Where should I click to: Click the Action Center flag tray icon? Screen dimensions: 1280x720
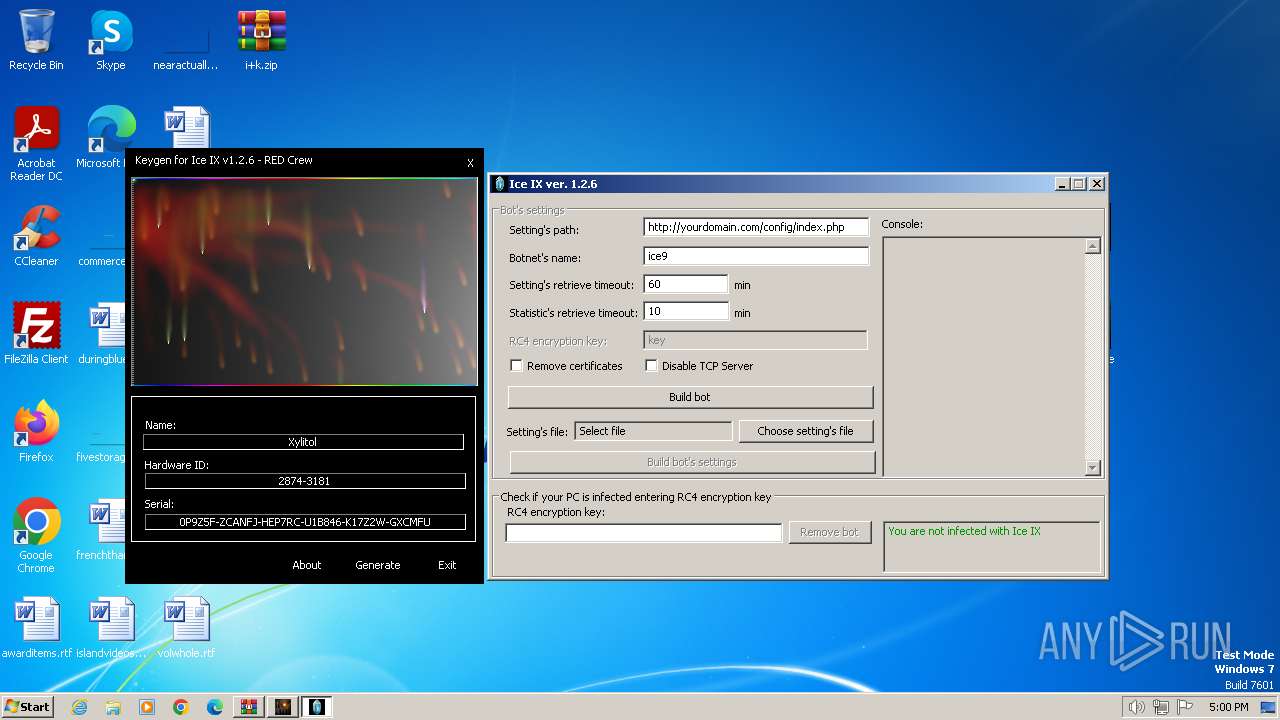click(1186, 707)
